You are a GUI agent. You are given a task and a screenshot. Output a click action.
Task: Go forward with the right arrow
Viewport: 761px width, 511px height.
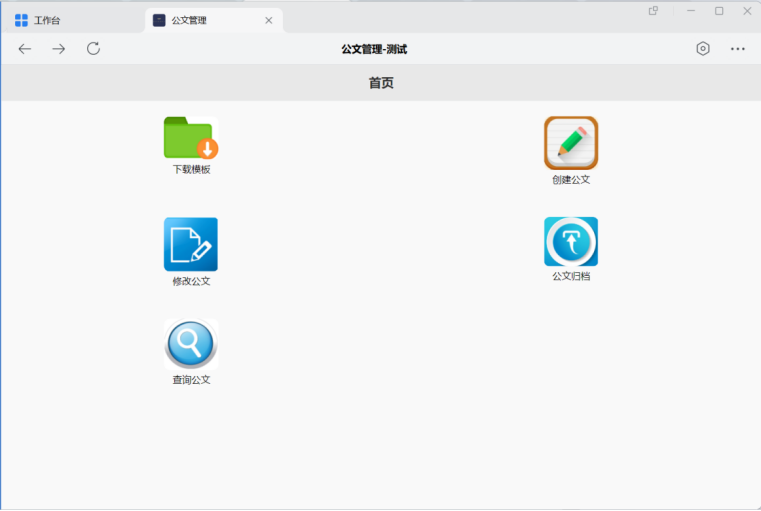(x=59, y=49)
